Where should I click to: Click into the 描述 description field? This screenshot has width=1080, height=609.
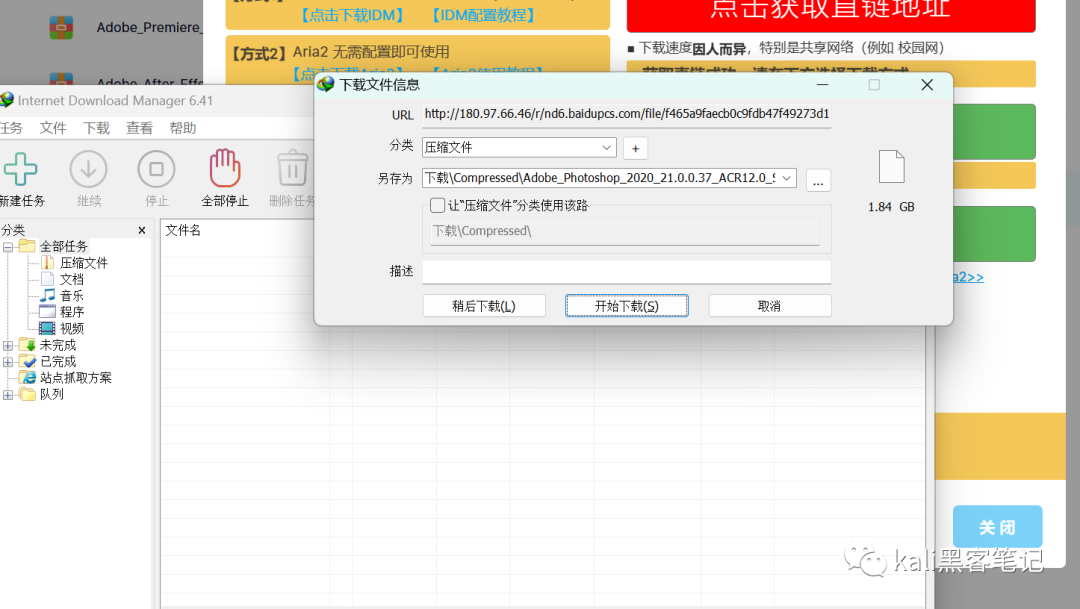click(x=627, y=271)
